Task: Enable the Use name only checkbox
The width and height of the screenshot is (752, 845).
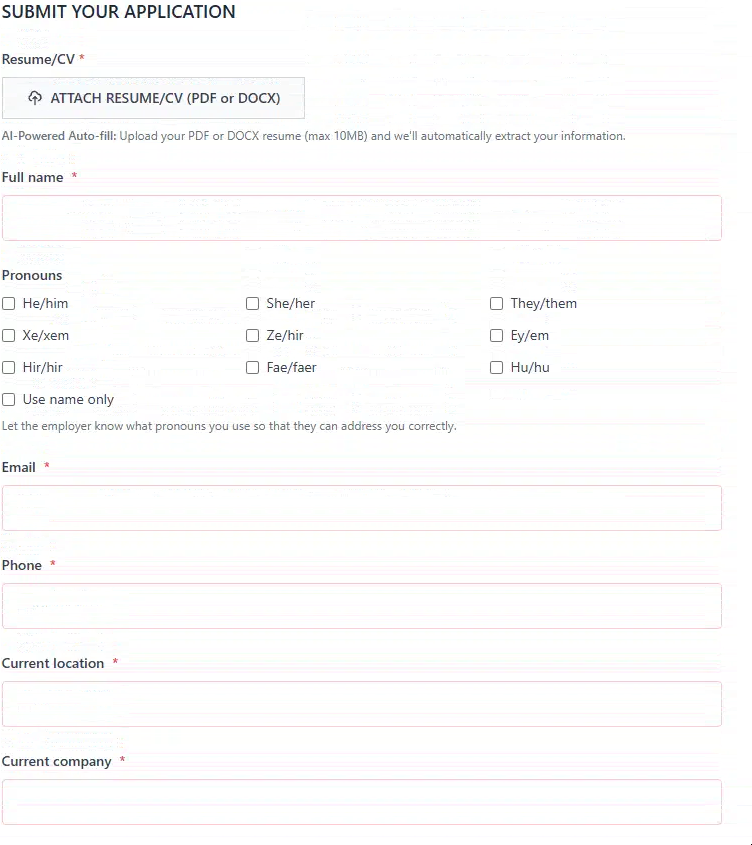Action: (9, 400)
